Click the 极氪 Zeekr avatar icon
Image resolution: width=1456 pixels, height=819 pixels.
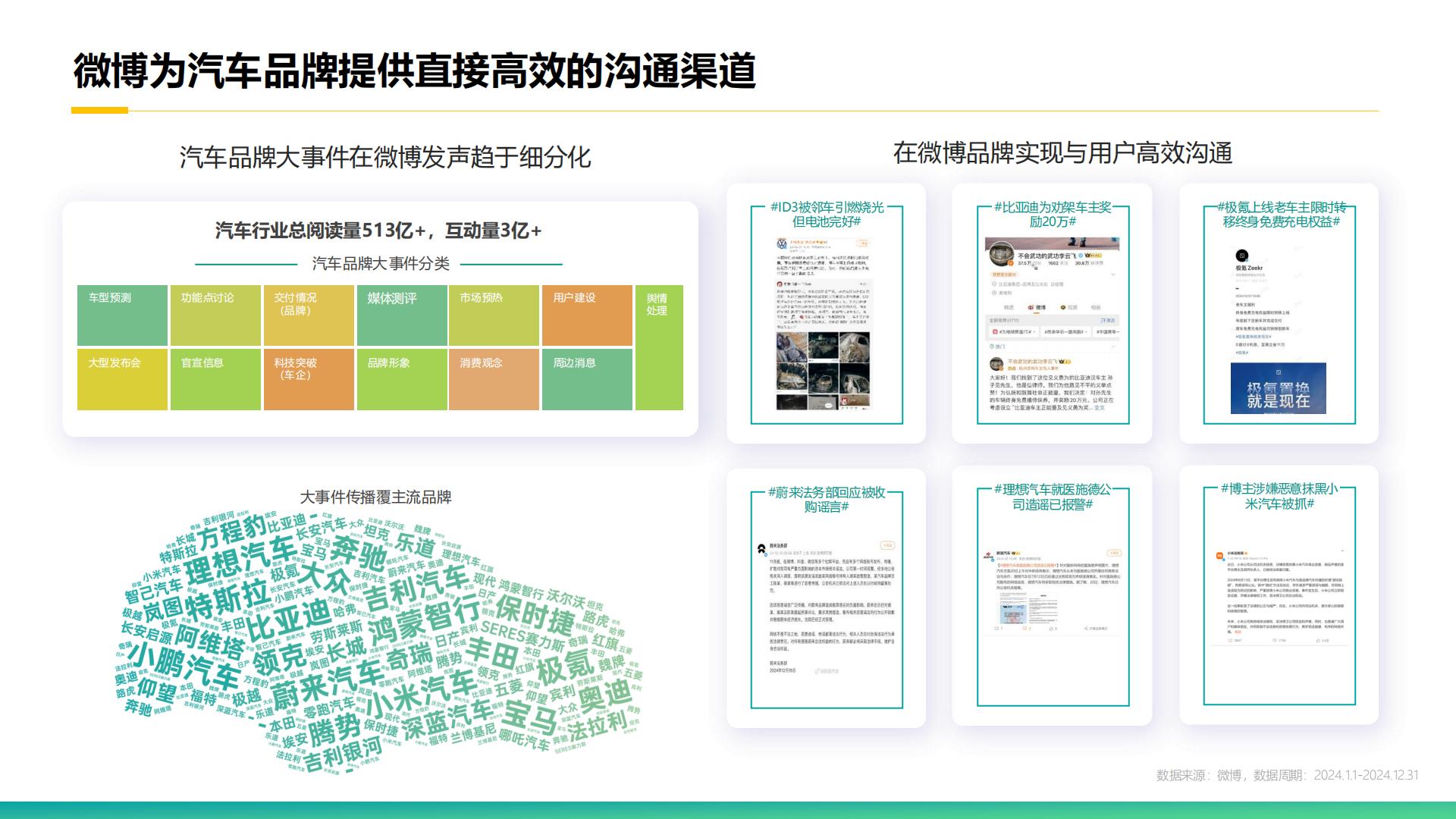pyautogui.click(x=1241, y=256)
